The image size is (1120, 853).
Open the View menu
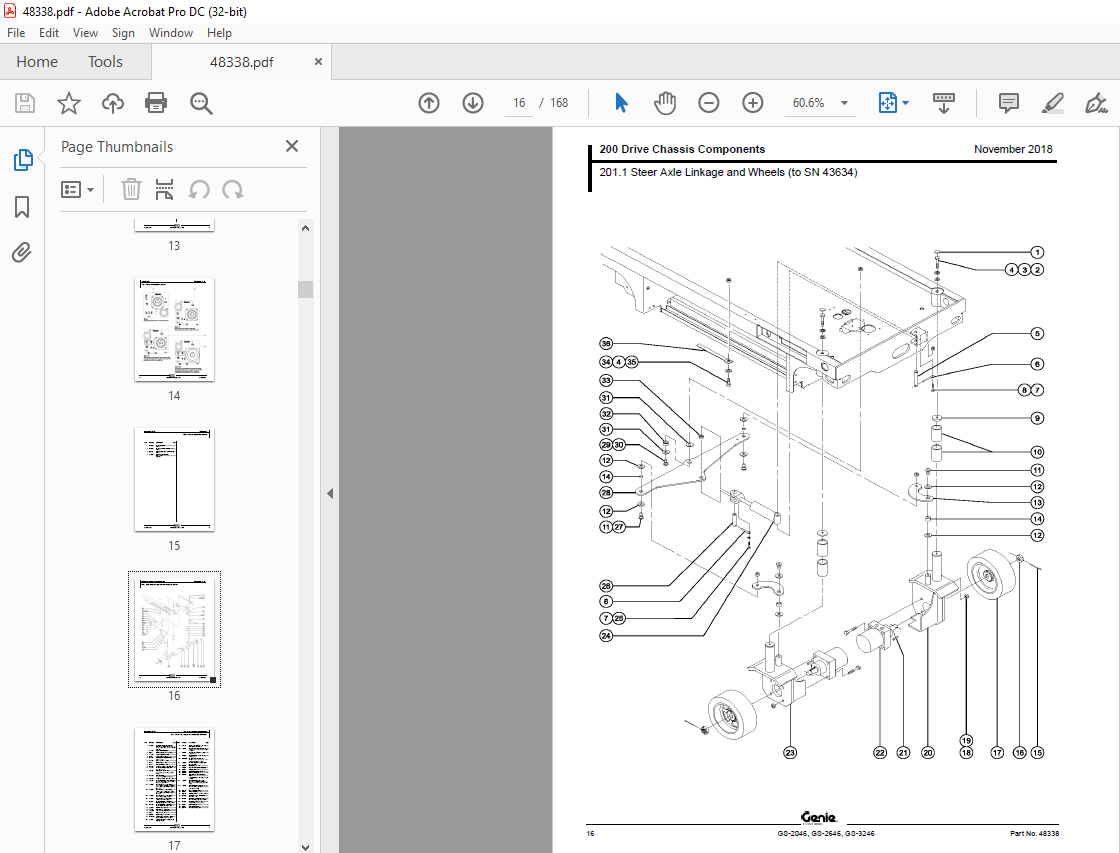pyautogui.click(x=85, y=33)
